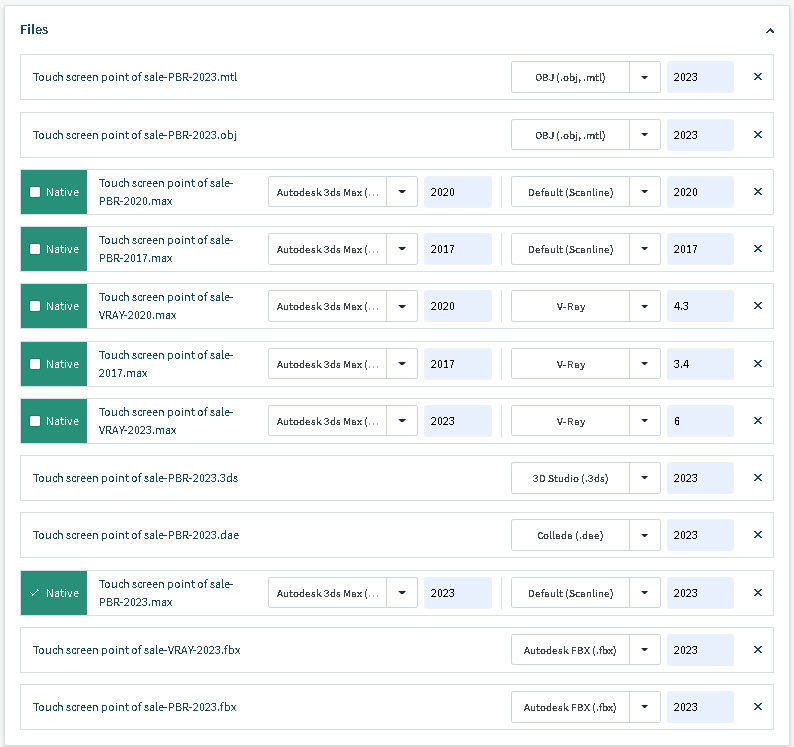Screen dimensions: 794x747
Task: Remove the PBR-2023.mtl file row
Action: click(757, 77)
